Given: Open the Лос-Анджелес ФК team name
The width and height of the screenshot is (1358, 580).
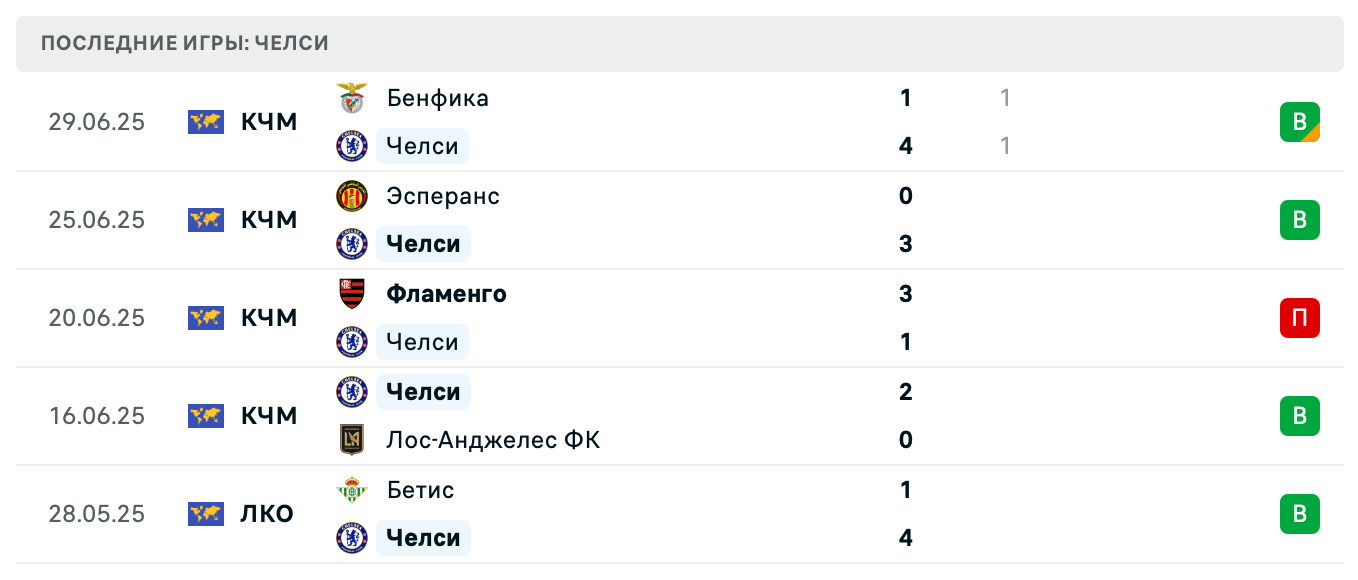Looking at the screenshot, I should click(x=493, y=440).
